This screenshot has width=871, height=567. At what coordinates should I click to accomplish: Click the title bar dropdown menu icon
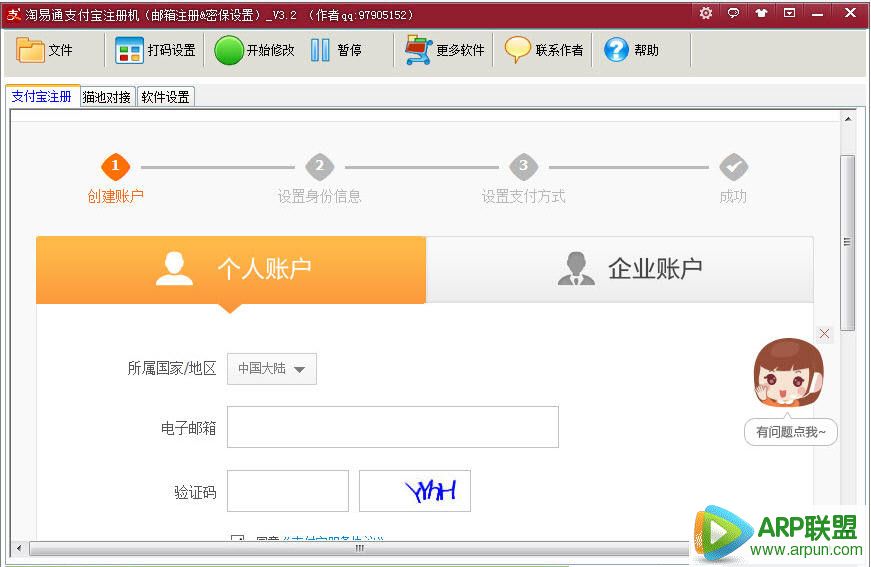point(789,13)
